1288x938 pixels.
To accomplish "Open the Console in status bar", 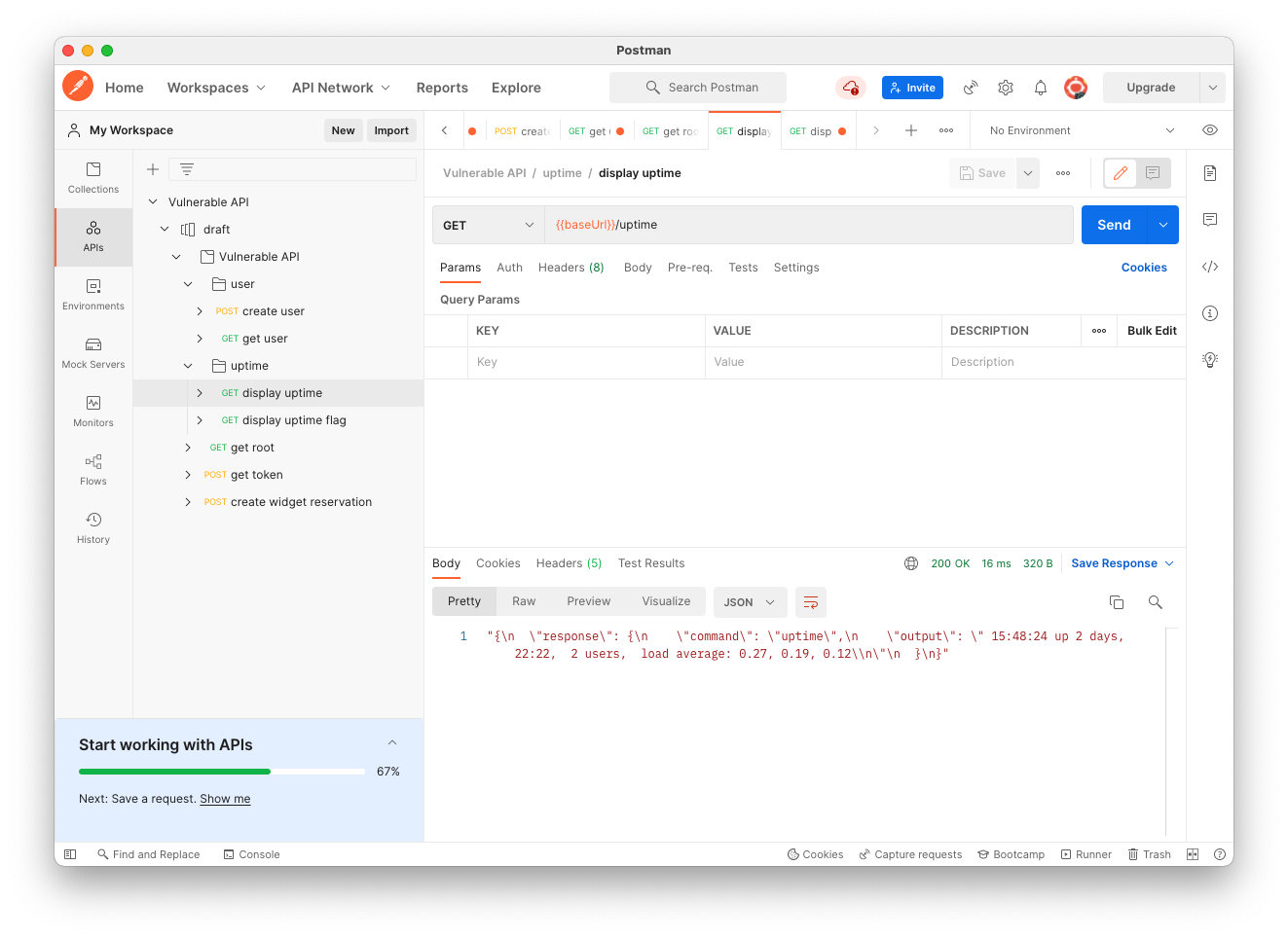I will [x=251, y=854].
